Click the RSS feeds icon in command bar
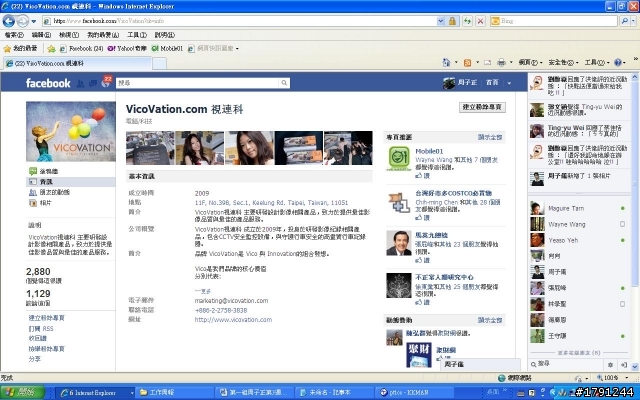This screenshot has height=400, width=640. click(467, 63)
